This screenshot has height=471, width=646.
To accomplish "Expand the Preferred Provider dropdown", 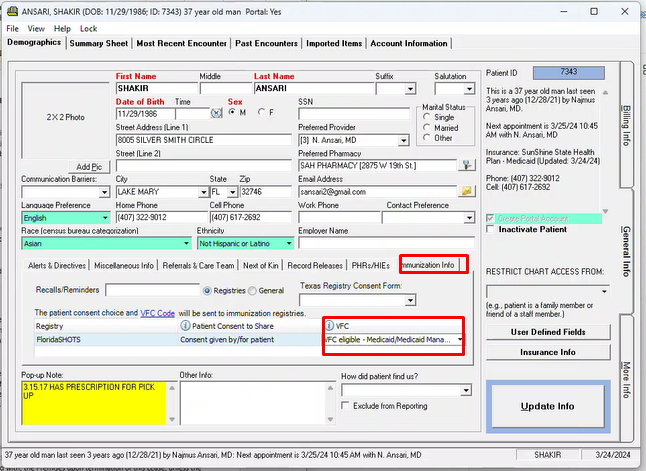I will click(x=410, y=140).
